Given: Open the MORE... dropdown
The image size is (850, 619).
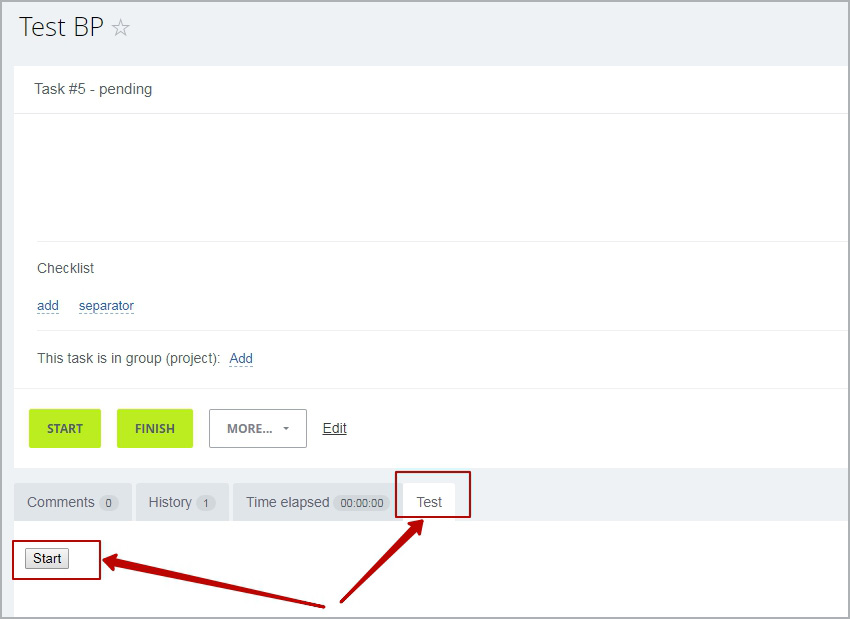Looking at the screenshot, I should [x=258, y=428].
